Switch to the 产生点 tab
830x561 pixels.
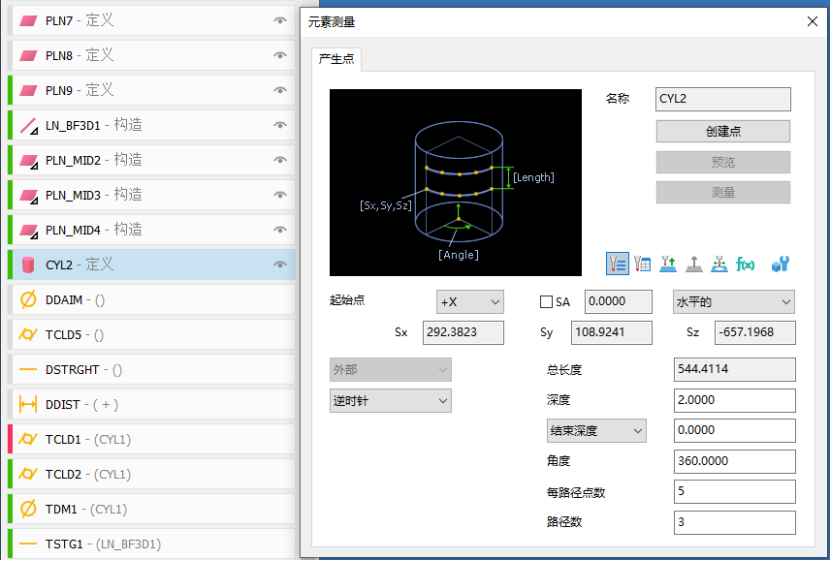[x=336, y=59]
